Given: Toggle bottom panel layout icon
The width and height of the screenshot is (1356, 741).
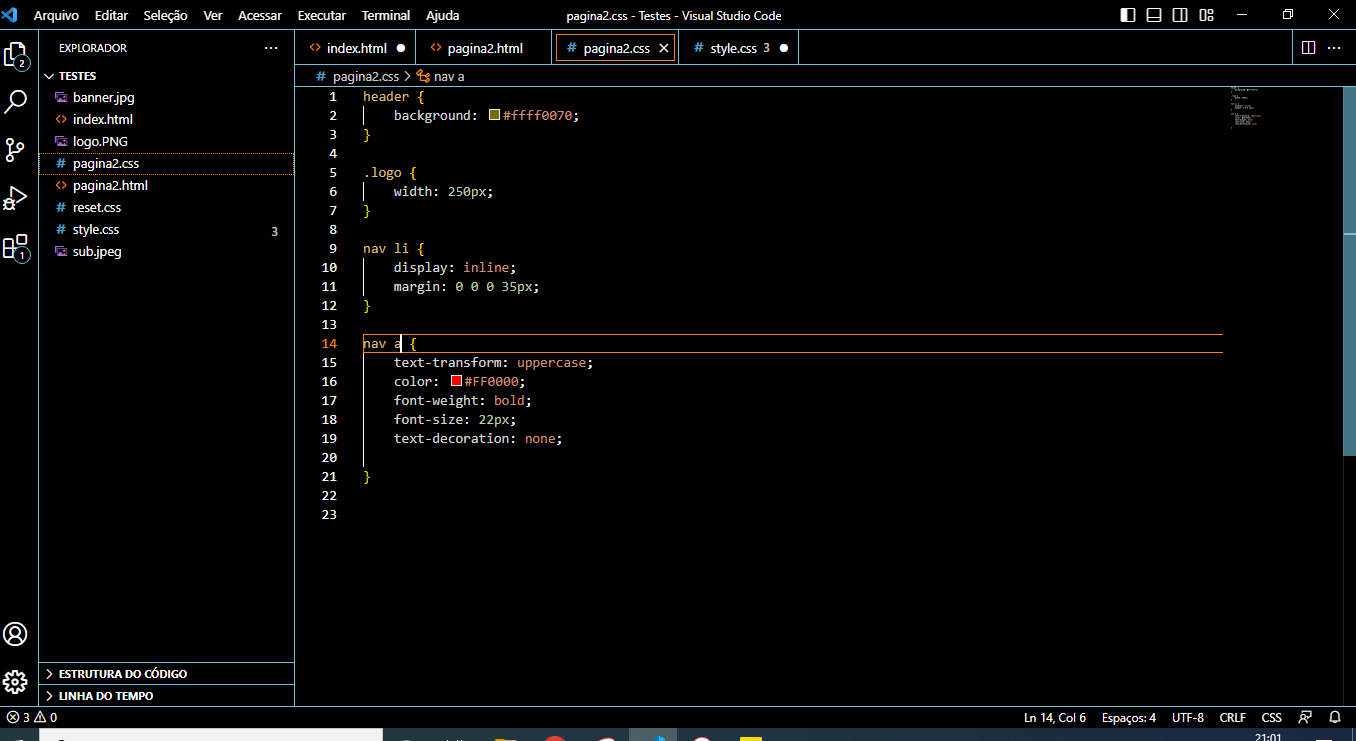Looking at the screenshot, I should pos(1154,15).
